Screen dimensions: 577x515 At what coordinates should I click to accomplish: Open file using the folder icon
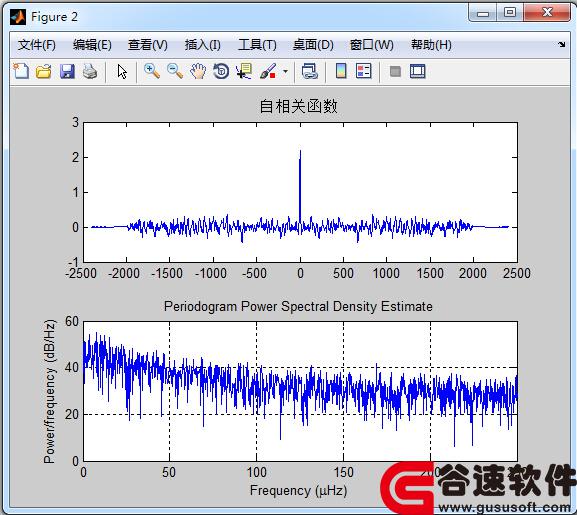pos(44,71)
